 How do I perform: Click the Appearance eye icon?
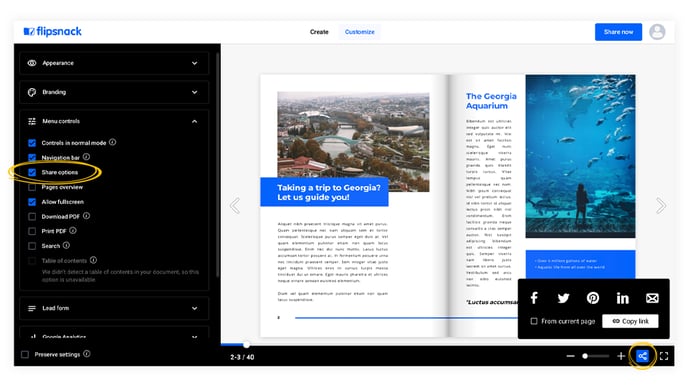32,63
